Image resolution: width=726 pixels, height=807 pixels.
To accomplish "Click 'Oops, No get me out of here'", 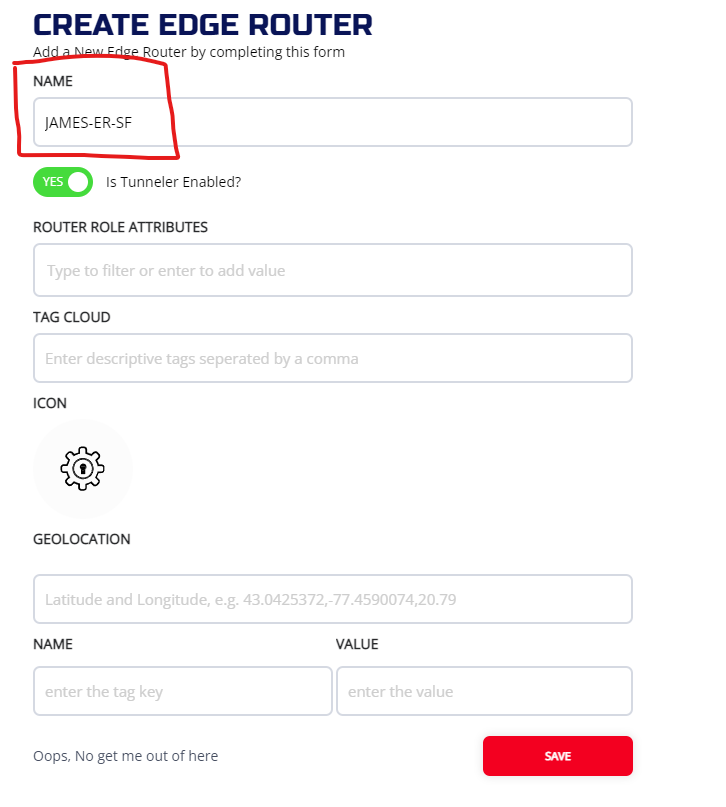I will [125, 756].
